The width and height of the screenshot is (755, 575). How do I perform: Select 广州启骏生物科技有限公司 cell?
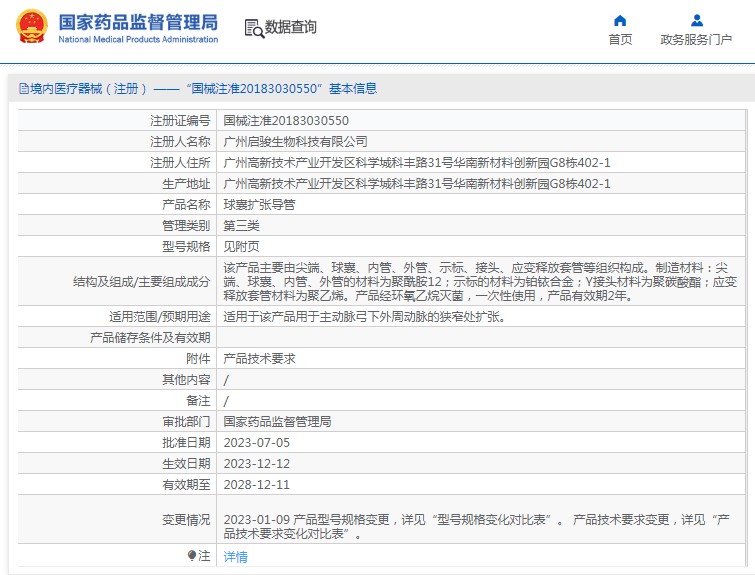296,142
